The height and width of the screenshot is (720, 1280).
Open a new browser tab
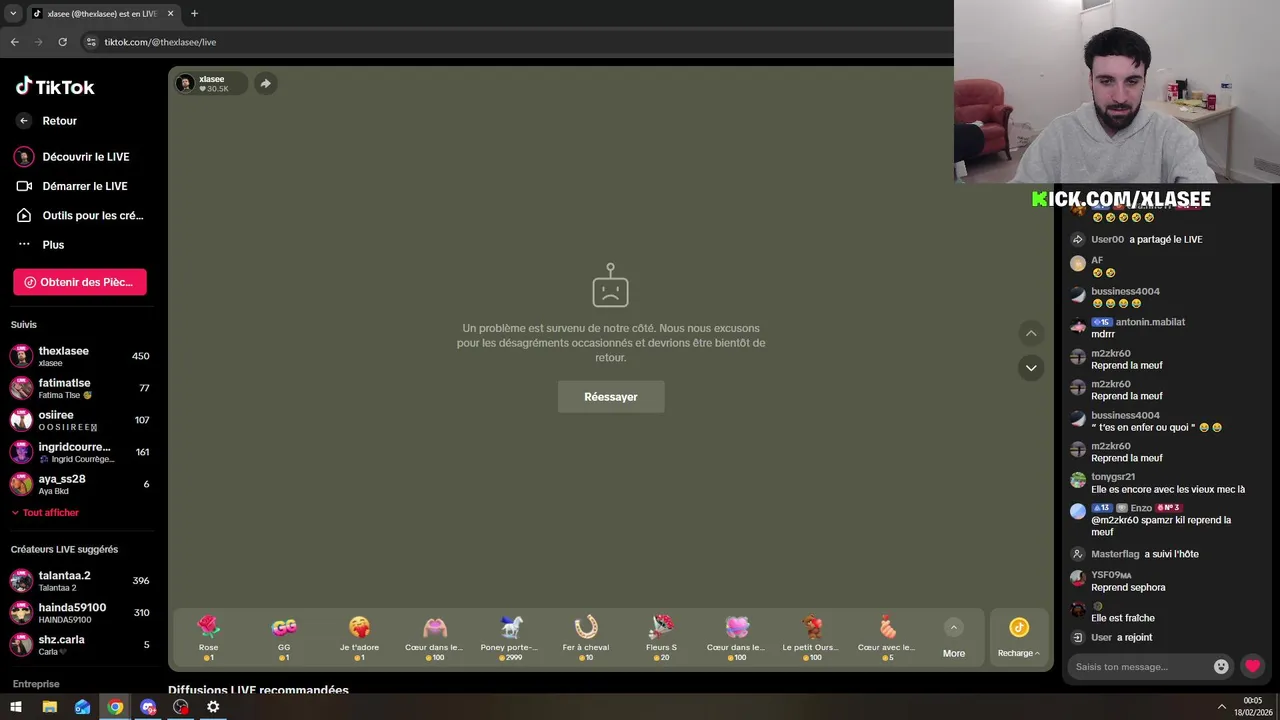click(x=194, y=13)
